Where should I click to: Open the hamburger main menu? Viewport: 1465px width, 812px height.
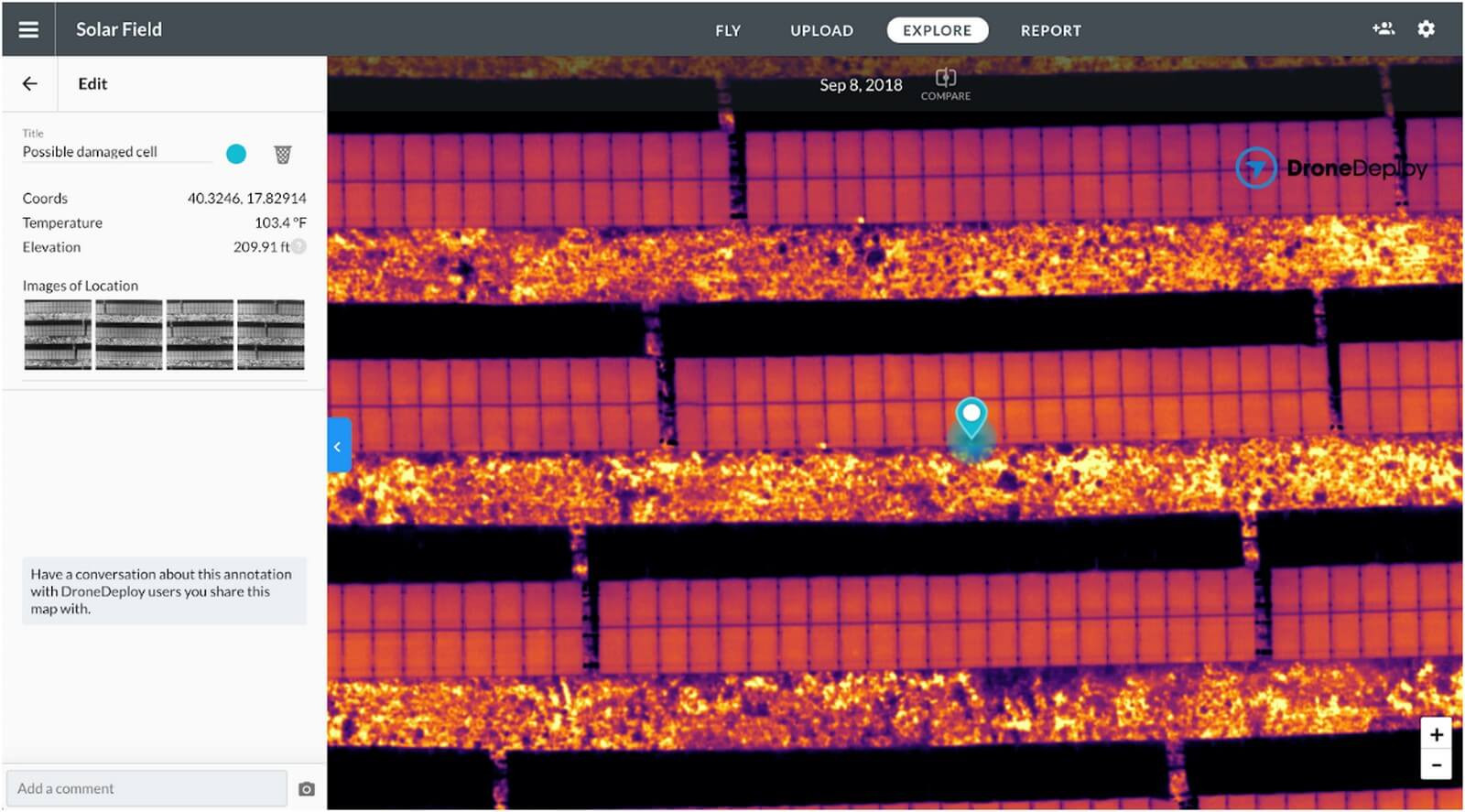pos(28,29)
